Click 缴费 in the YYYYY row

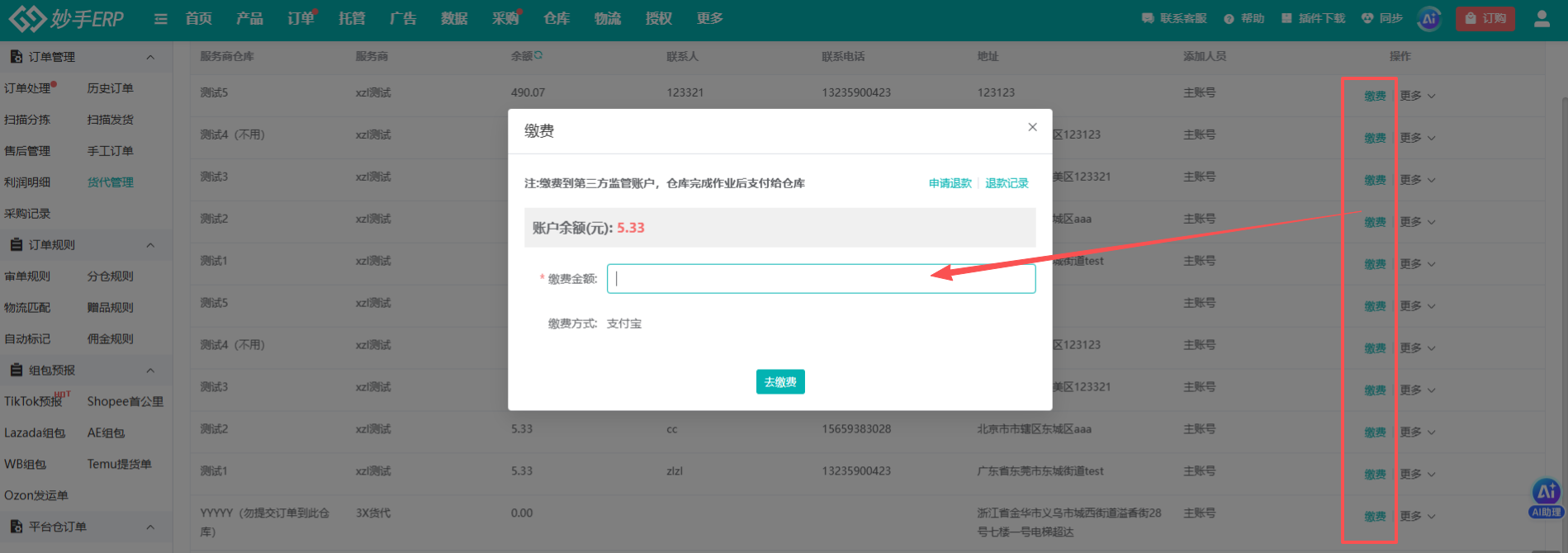tap(1375, 517)
